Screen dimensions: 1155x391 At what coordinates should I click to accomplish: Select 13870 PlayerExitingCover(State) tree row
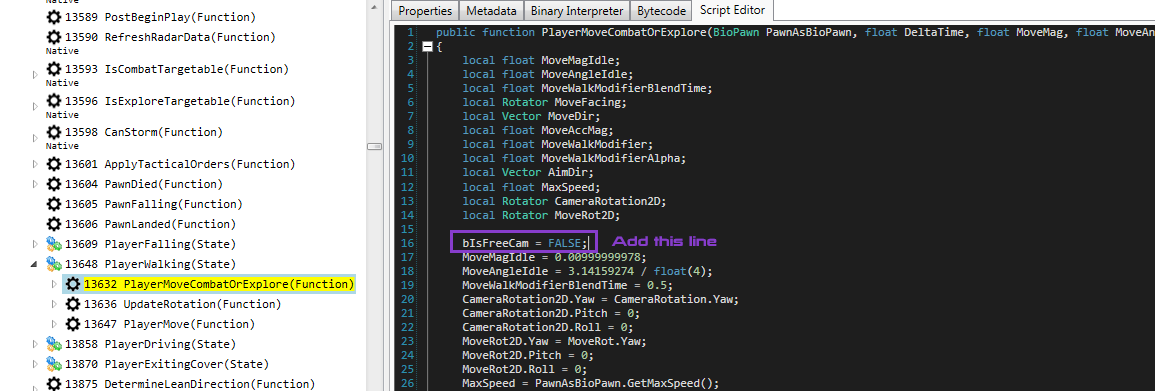click(x=166, y=364)
